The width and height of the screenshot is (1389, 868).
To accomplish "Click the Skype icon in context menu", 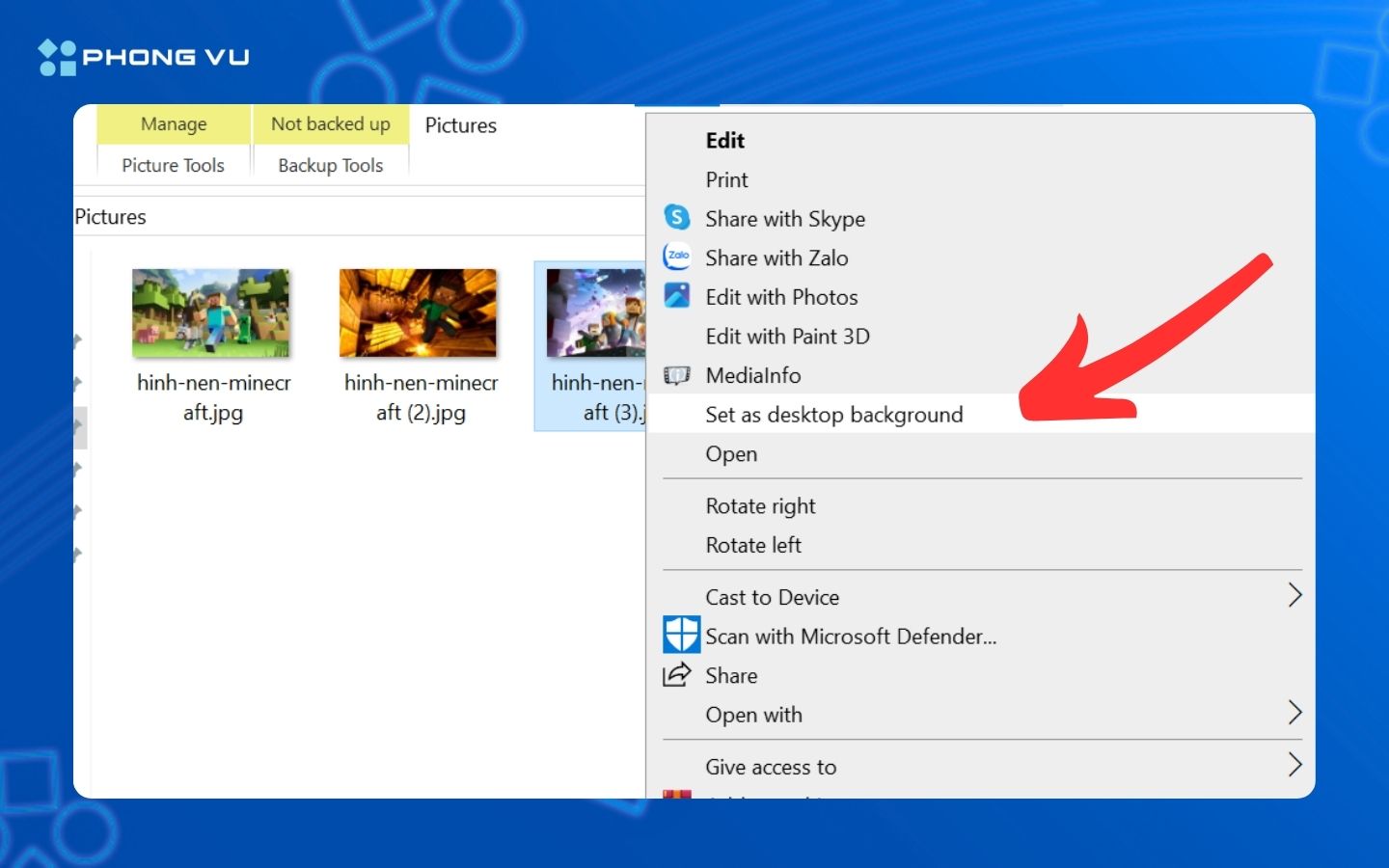I will (677, 218).
